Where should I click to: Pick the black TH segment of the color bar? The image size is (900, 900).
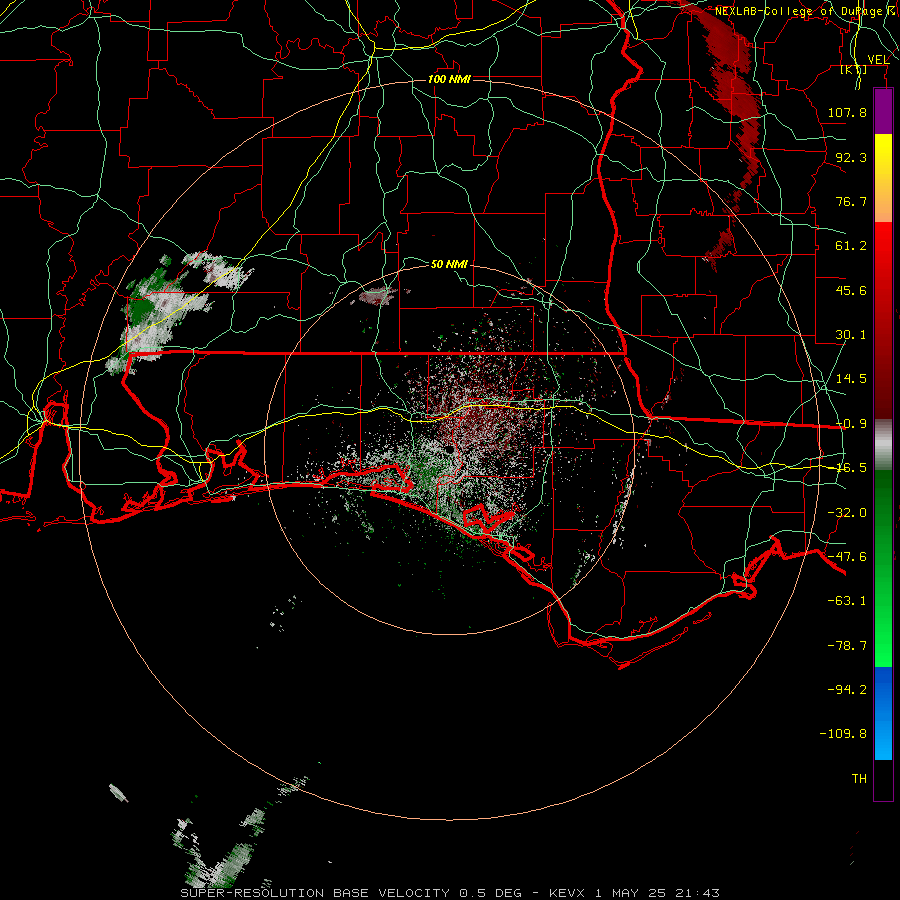click(883, 779)
